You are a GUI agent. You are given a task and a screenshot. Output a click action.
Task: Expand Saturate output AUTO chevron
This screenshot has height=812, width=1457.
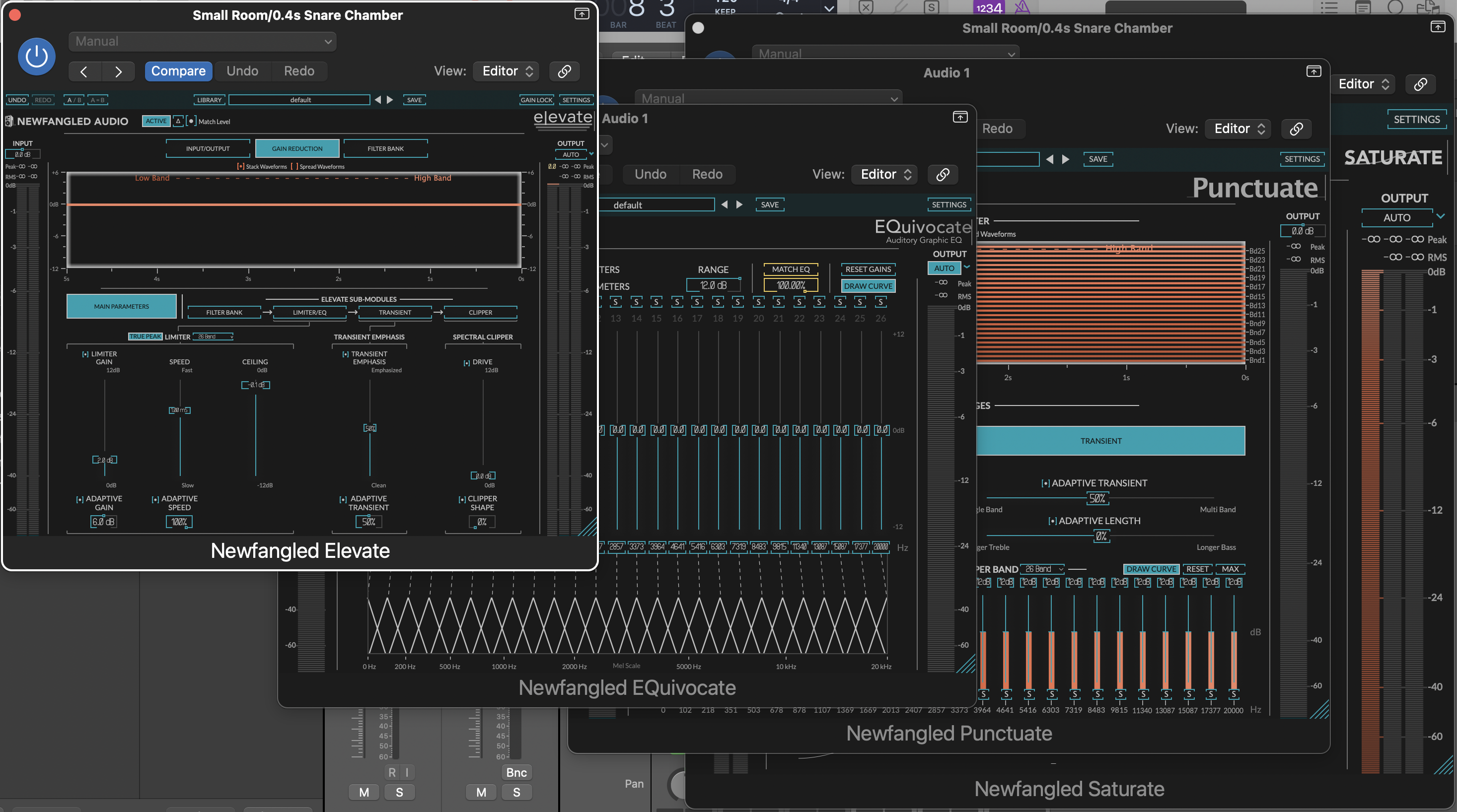1441,216
